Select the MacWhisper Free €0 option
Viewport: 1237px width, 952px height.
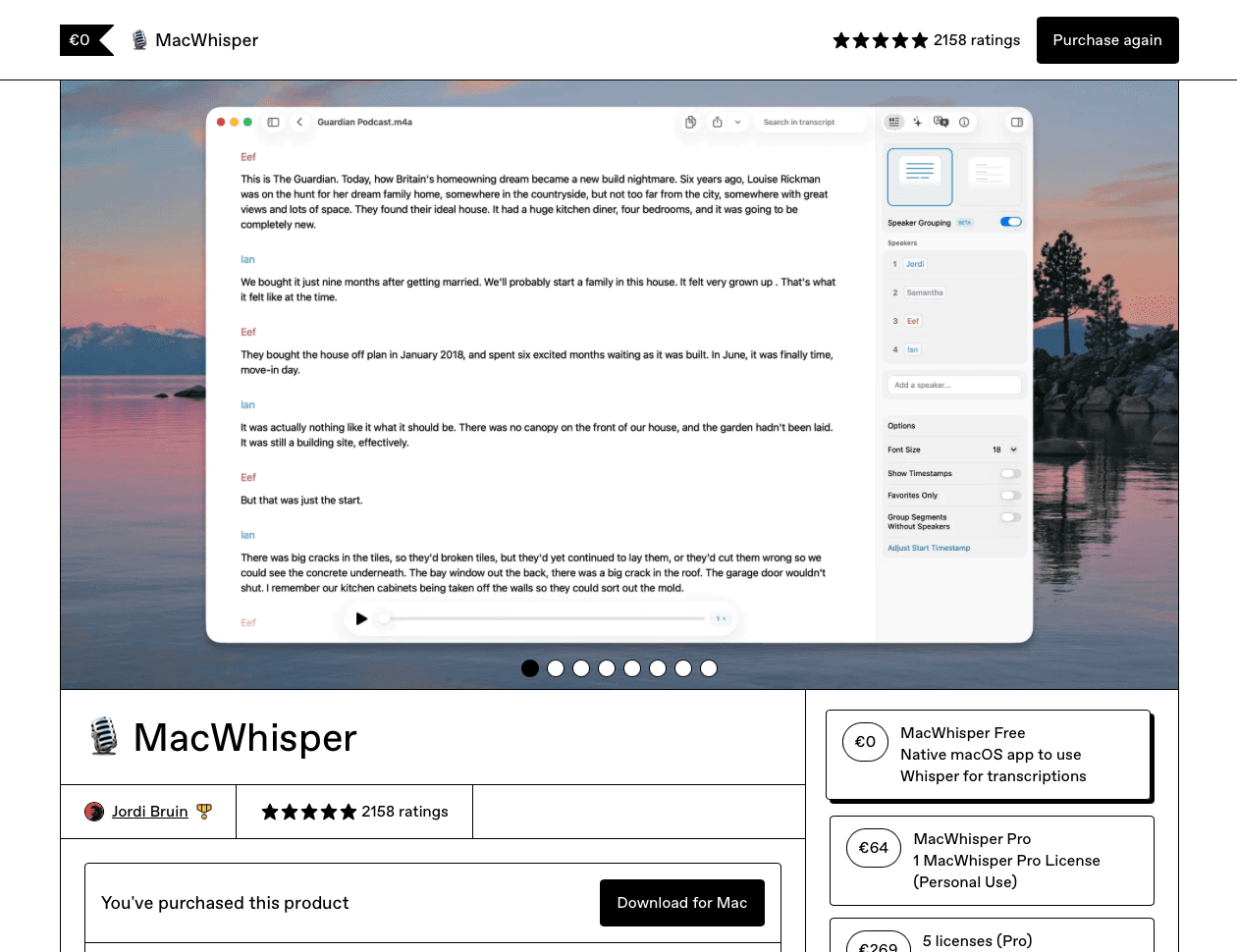[x=988, y=755]
